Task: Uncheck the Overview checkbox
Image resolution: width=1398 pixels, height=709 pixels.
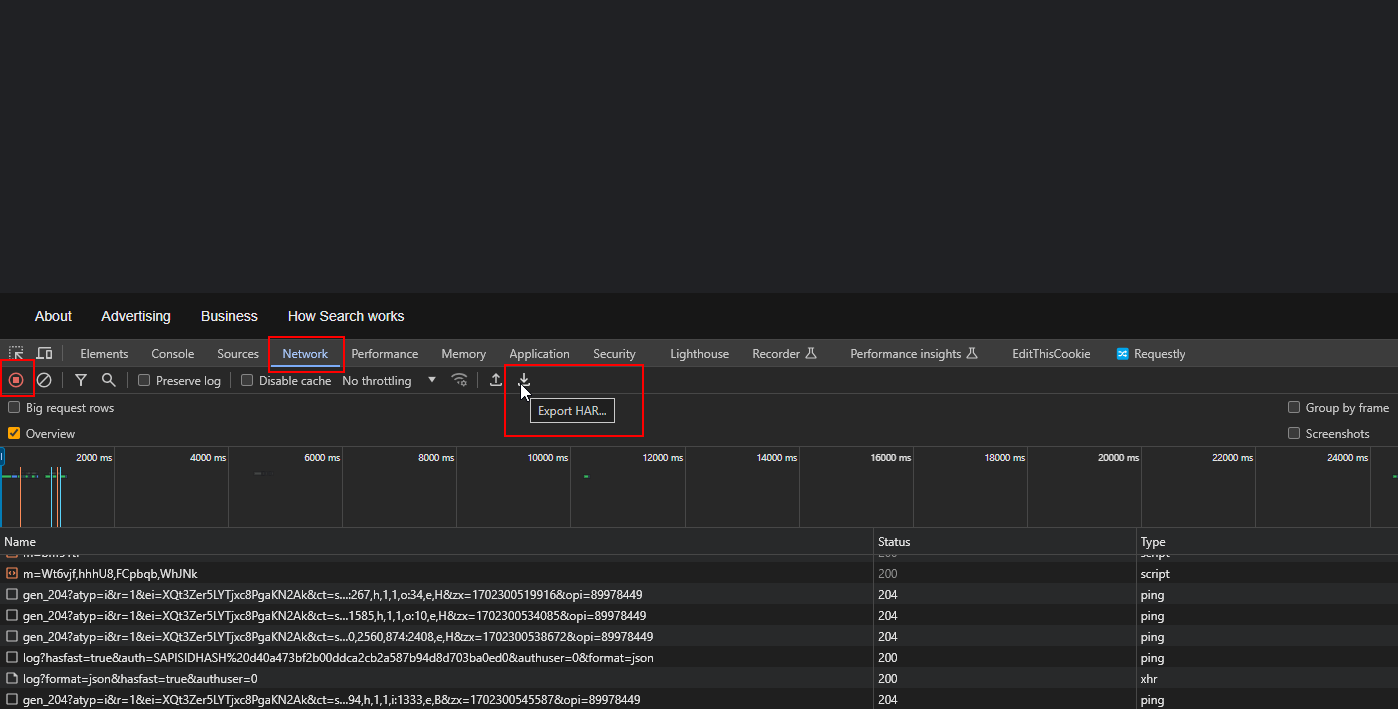Action: [14, 434]
